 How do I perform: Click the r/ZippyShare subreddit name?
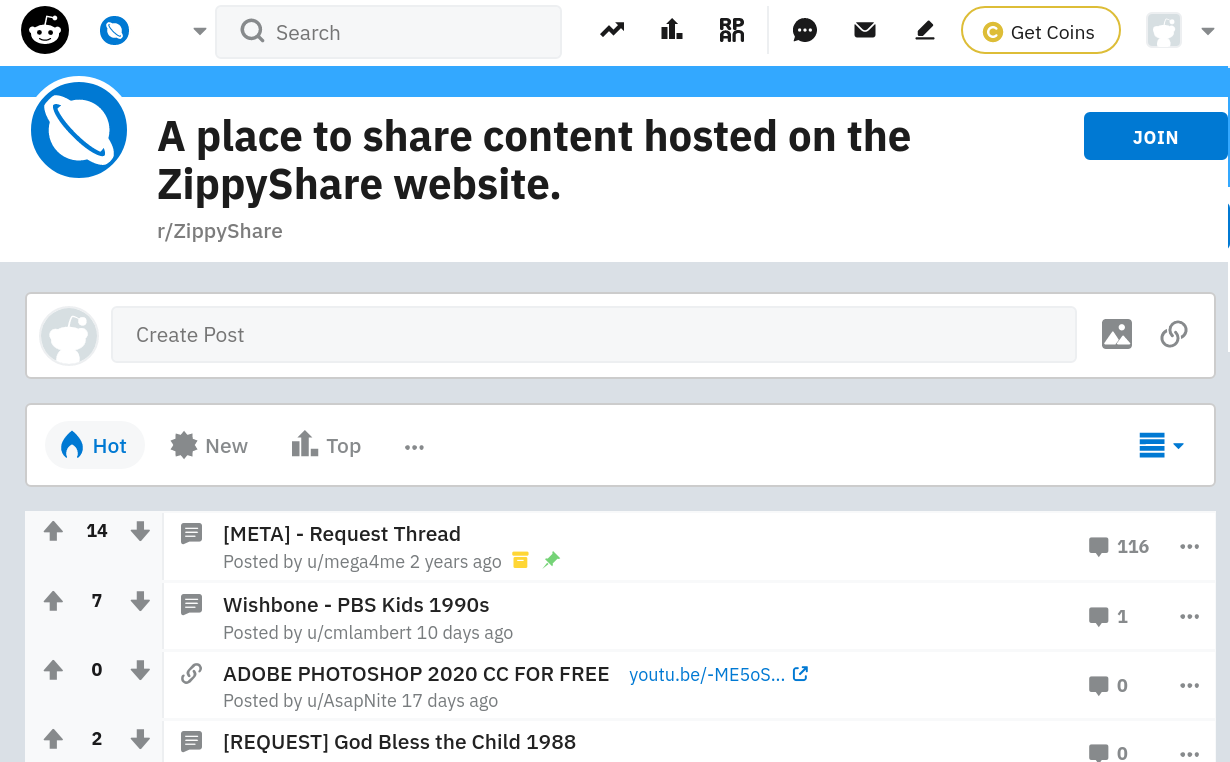point(220,231)
